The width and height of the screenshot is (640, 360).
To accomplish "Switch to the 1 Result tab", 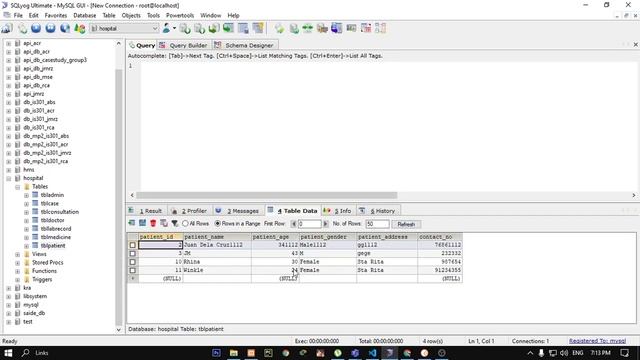I will coord(146,211).
